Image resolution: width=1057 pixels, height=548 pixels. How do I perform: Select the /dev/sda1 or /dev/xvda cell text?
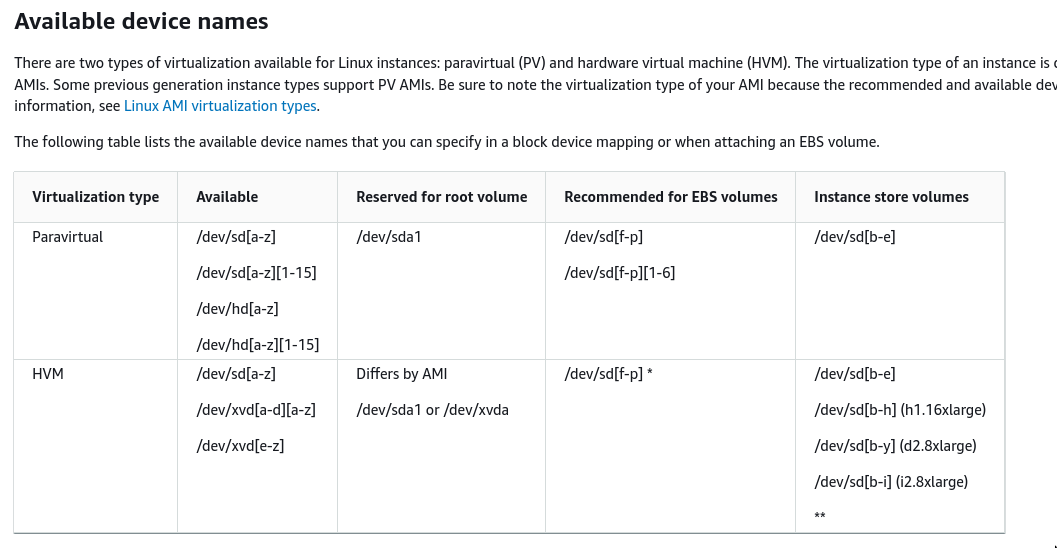(432, 410)
